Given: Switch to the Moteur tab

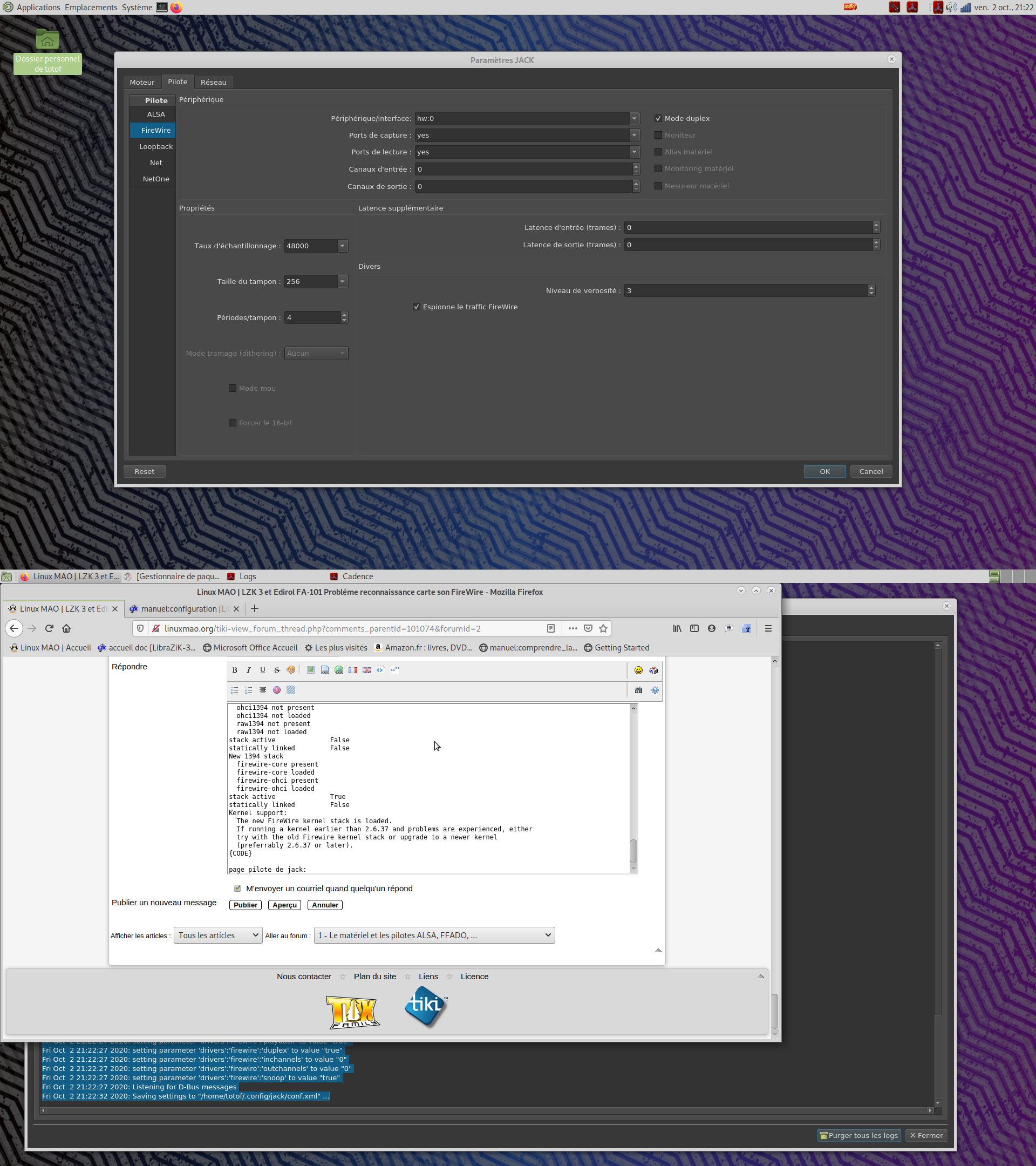Looking at the screenshot, I should click(142, 82).
